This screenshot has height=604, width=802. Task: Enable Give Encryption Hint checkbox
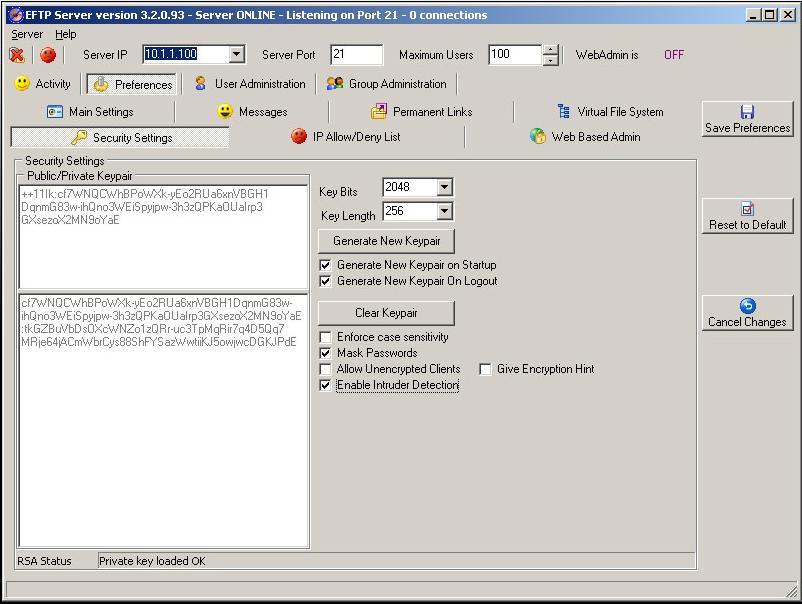click(485, 369)
